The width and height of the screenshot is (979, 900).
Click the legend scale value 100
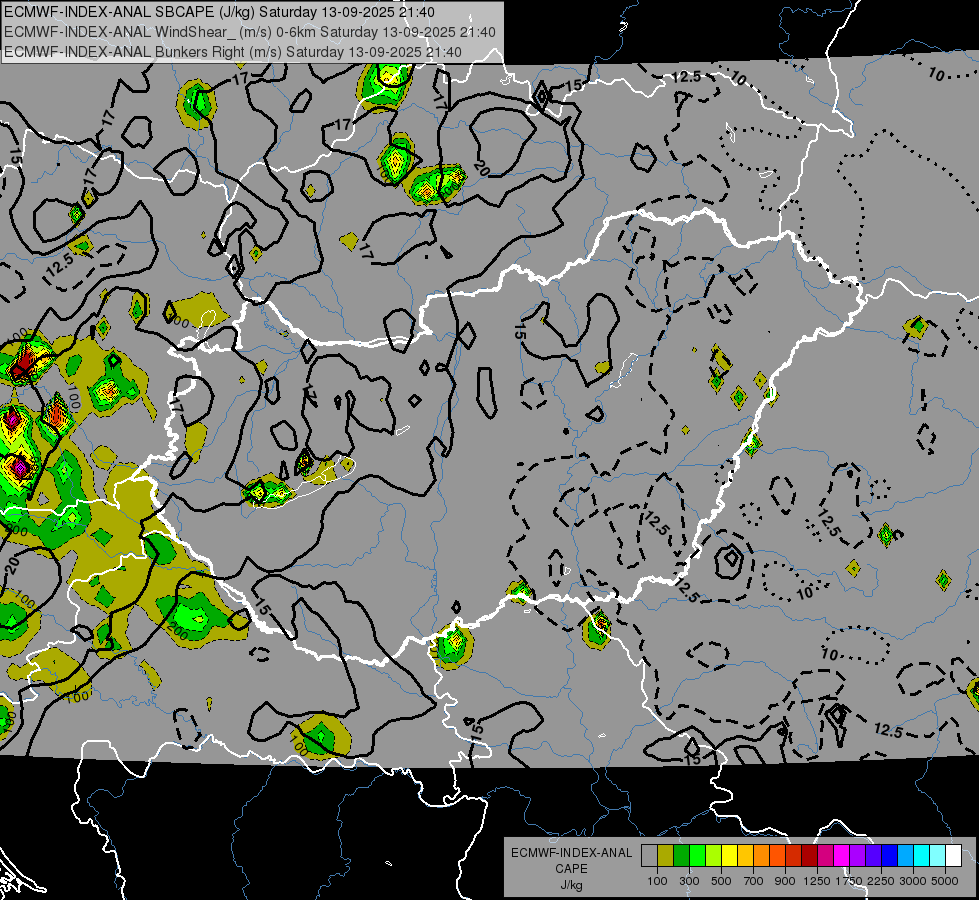point(657,881)
